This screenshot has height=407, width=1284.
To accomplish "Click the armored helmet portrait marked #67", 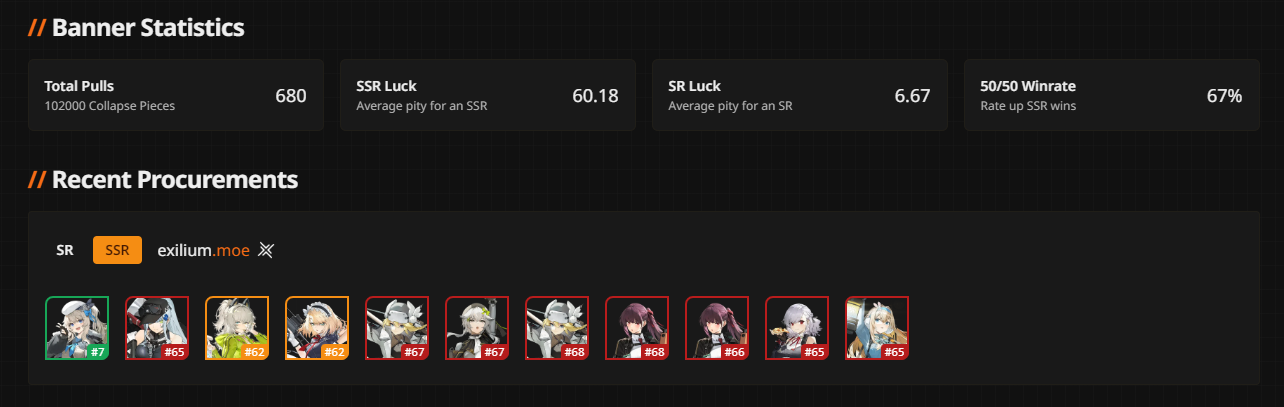I will [x=397, y=328].
